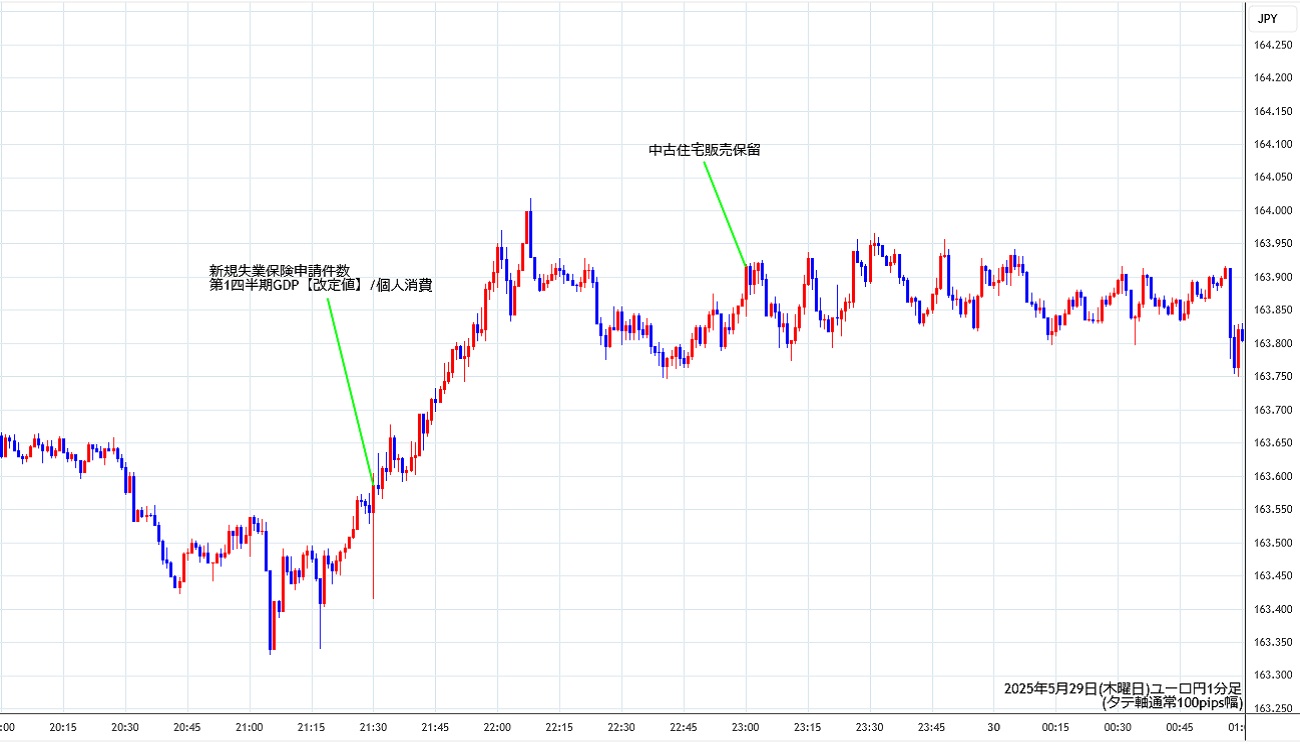Select the 22:45 time axis label
Screen dimensions: 1300x745
pos(683,727)
